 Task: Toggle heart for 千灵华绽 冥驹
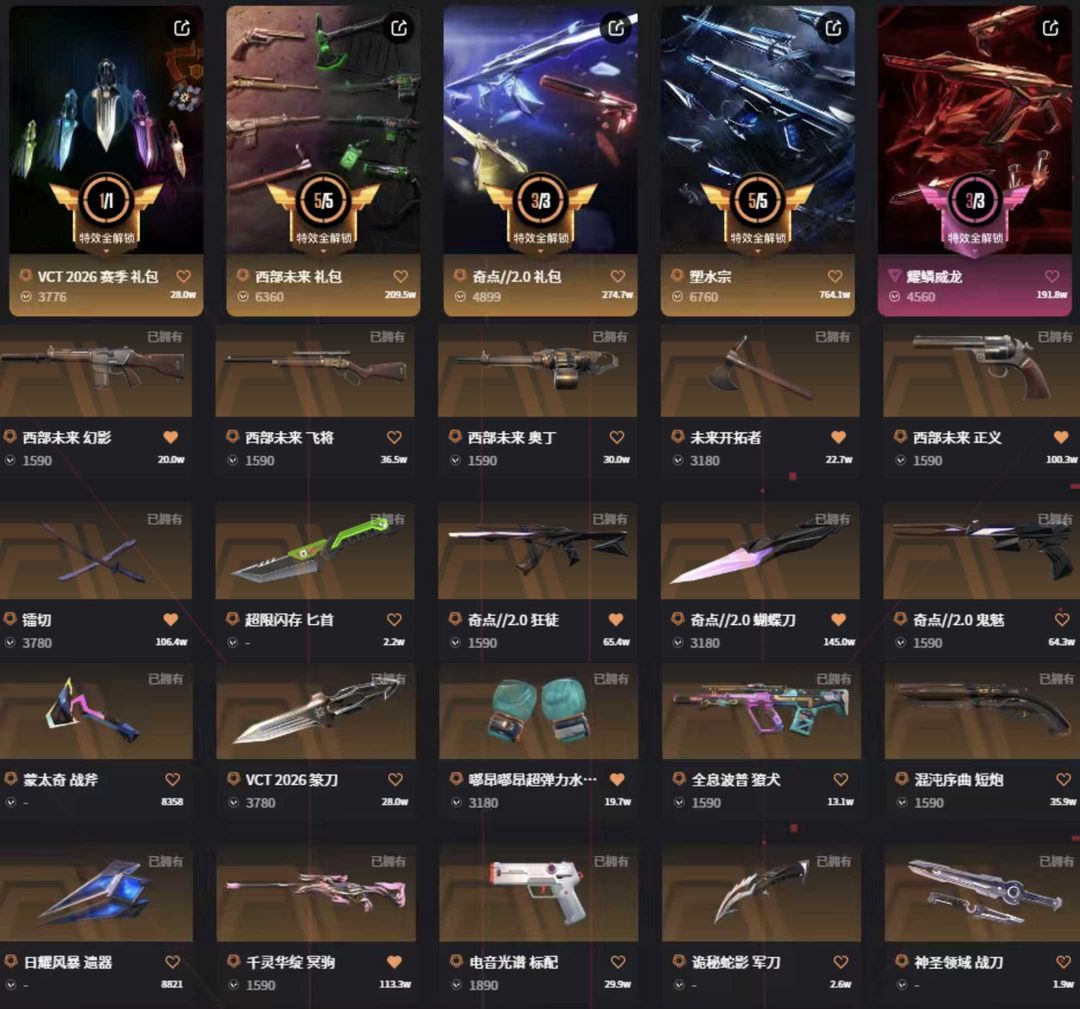pos(394,961)
